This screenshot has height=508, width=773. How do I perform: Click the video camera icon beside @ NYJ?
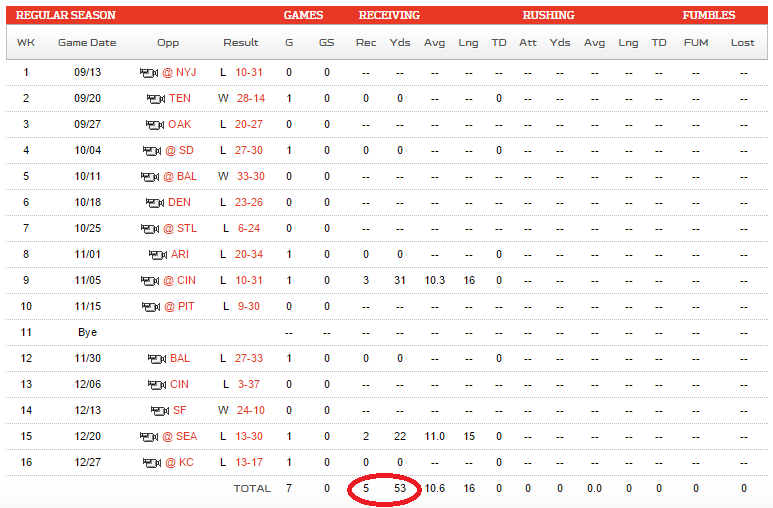point(149,73)
